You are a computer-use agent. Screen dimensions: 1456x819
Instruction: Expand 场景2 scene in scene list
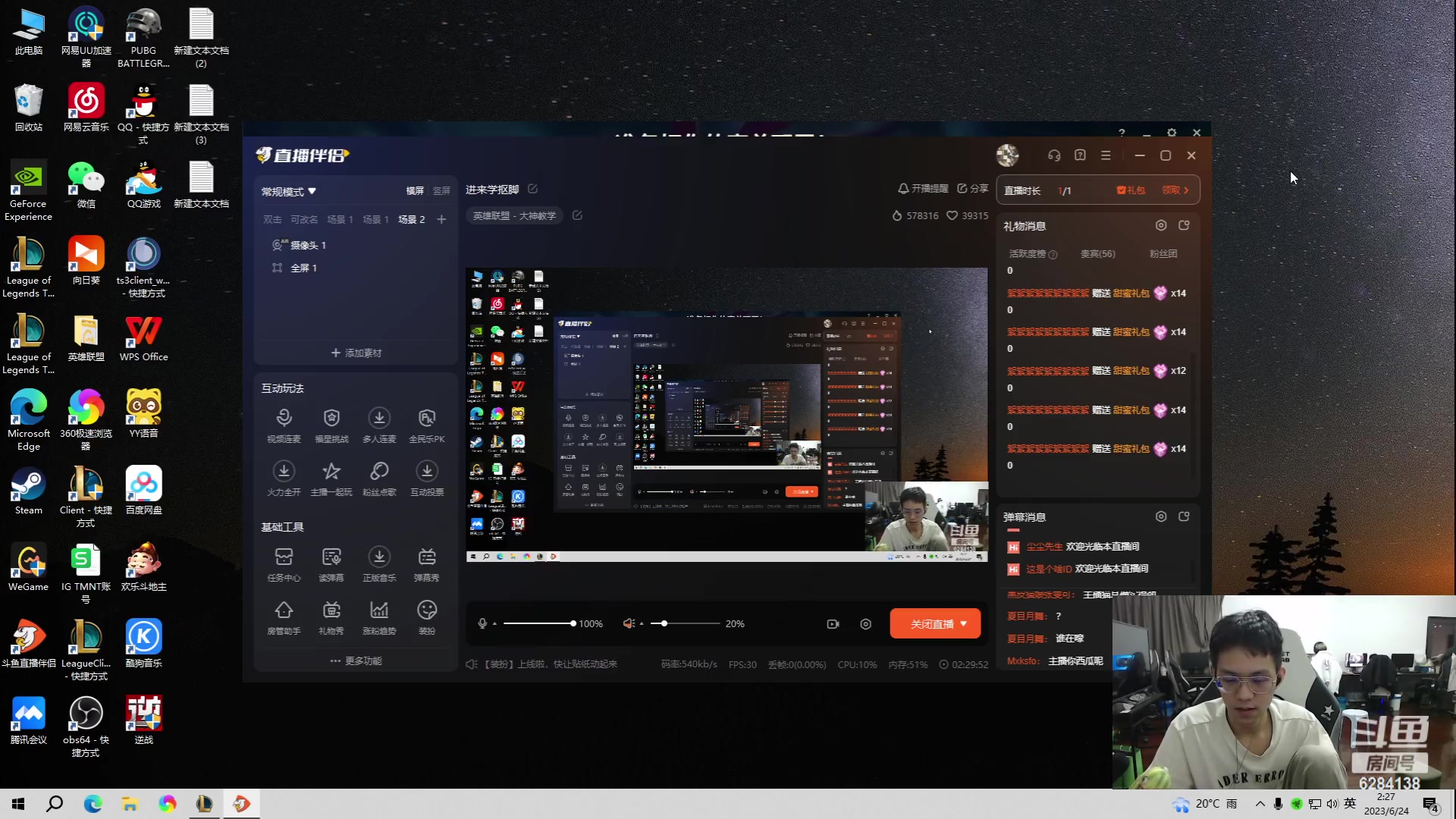(x=411, y=218)
